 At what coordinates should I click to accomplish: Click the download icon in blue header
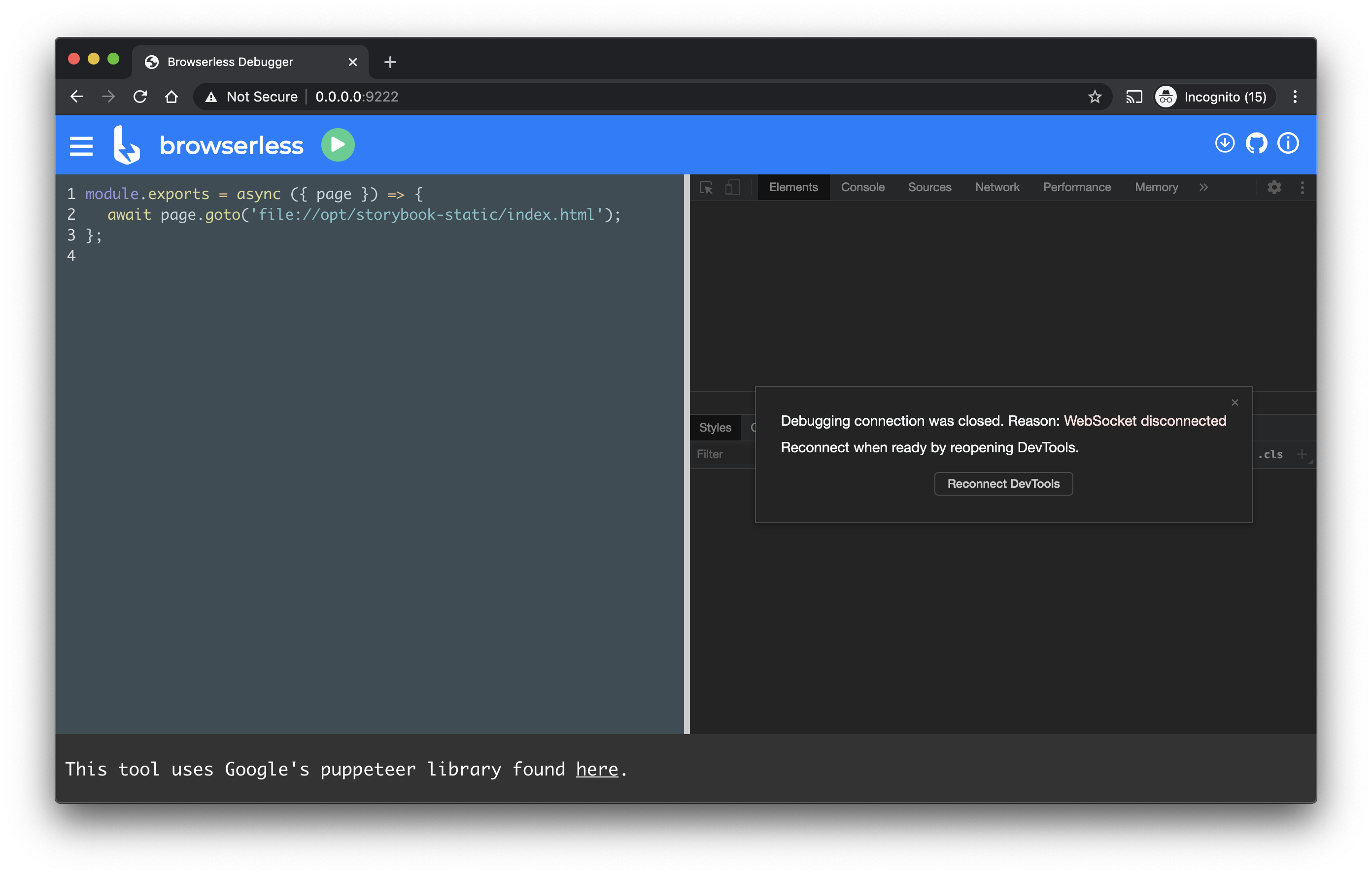click(x=1225, y=143)
